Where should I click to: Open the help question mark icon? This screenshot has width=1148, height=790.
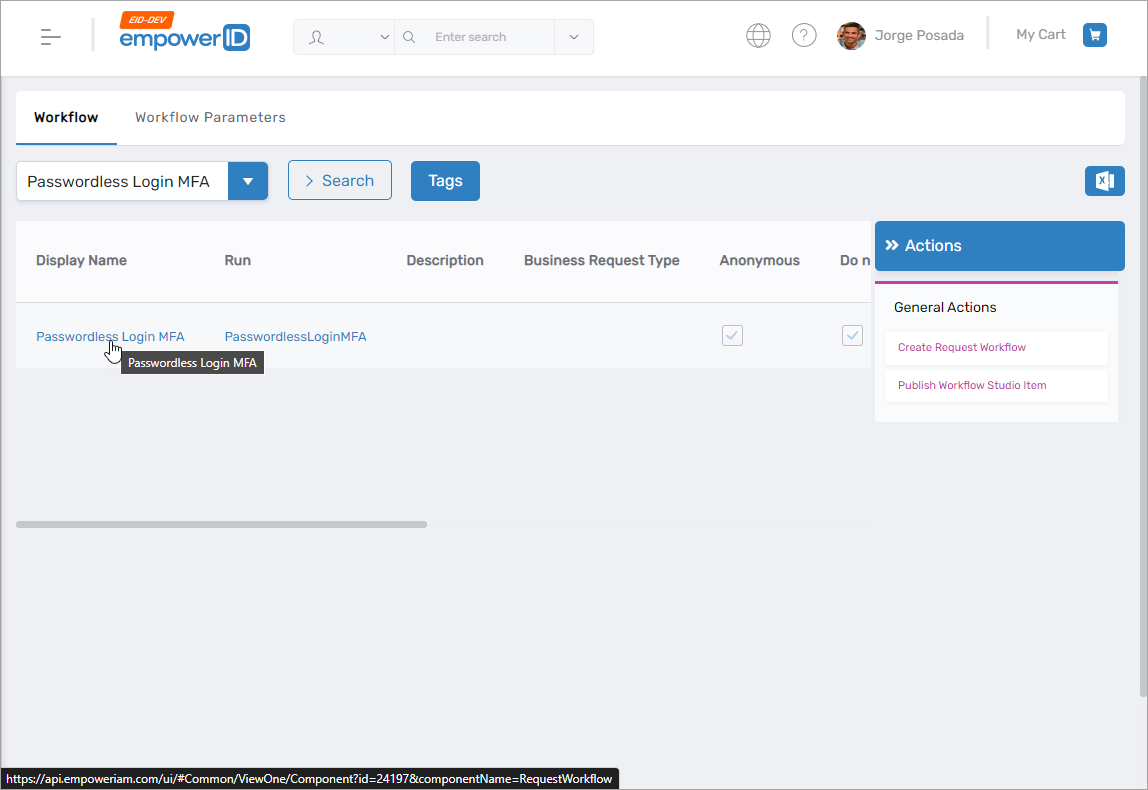[804, 35]
